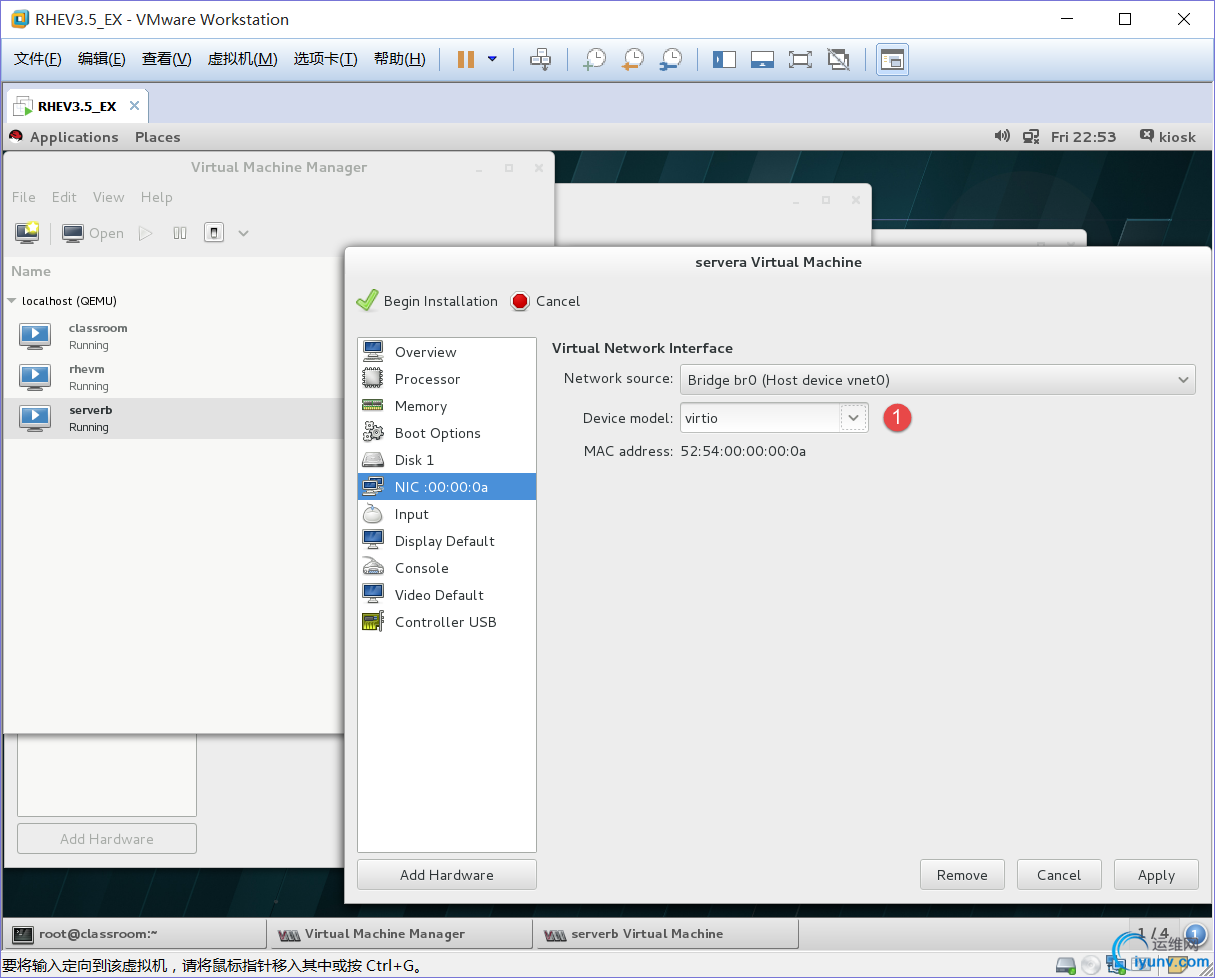Viewport: 1215px width, 978px height.
Task: Click the run (play) icon in Virtual Machine Manager
Action: (146, 233)
